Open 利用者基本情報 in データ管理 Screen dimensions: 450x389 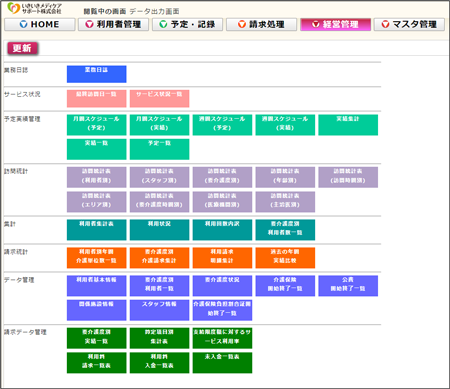point(96,286)
